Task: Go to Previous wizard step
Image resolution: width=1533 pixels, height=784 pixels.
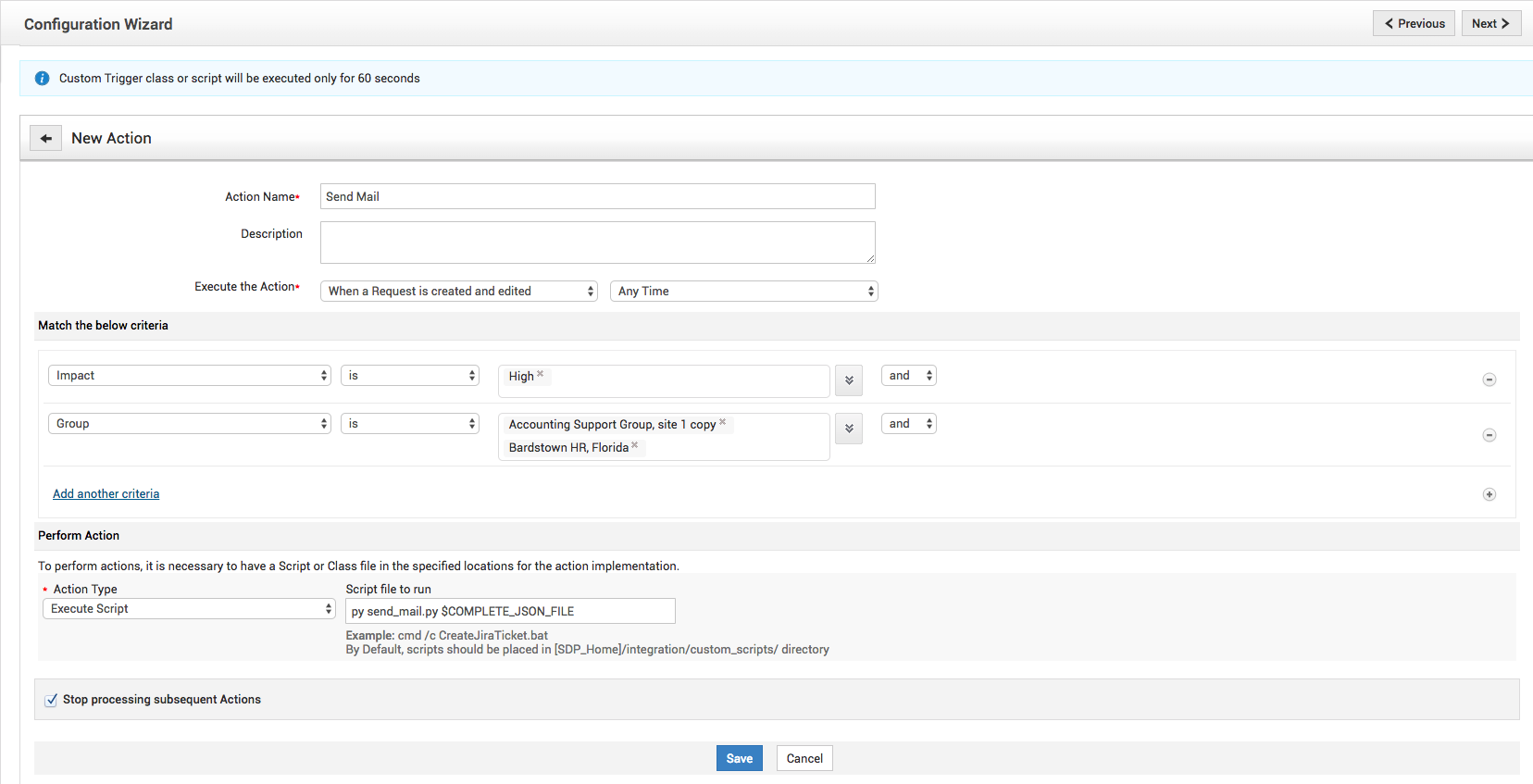Action: (1414, 24)
